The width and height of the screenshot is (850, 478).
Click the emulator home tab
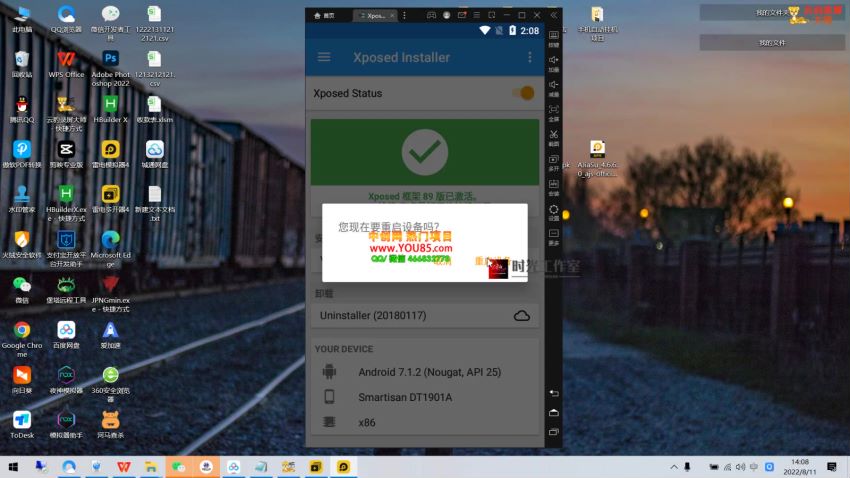(324, 15)
